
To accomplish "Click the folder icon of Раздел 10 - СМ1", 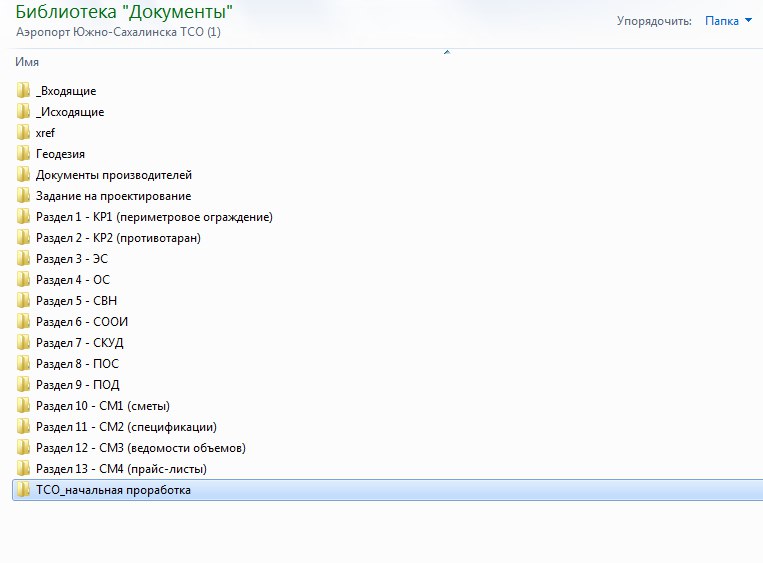I will (23, 405).
